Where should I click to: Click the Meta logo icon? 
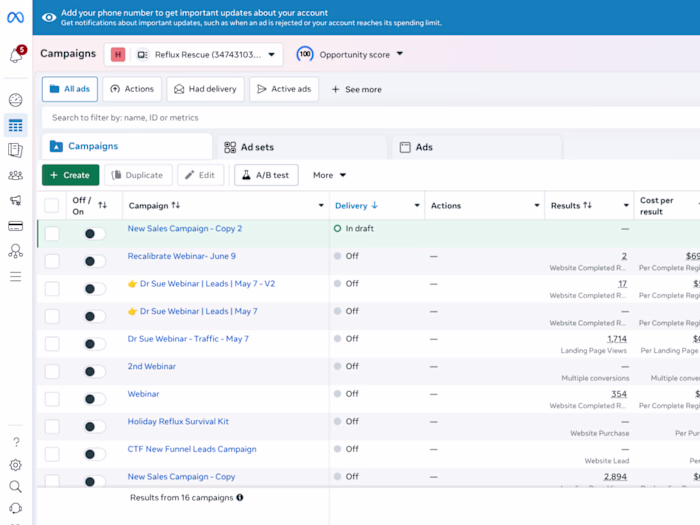(16, 17)
